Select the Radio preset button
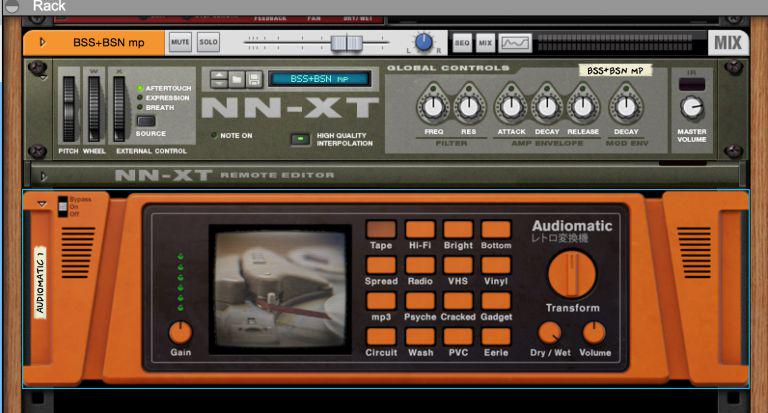This screenshot has height=413, width=768. pos(420,265)
